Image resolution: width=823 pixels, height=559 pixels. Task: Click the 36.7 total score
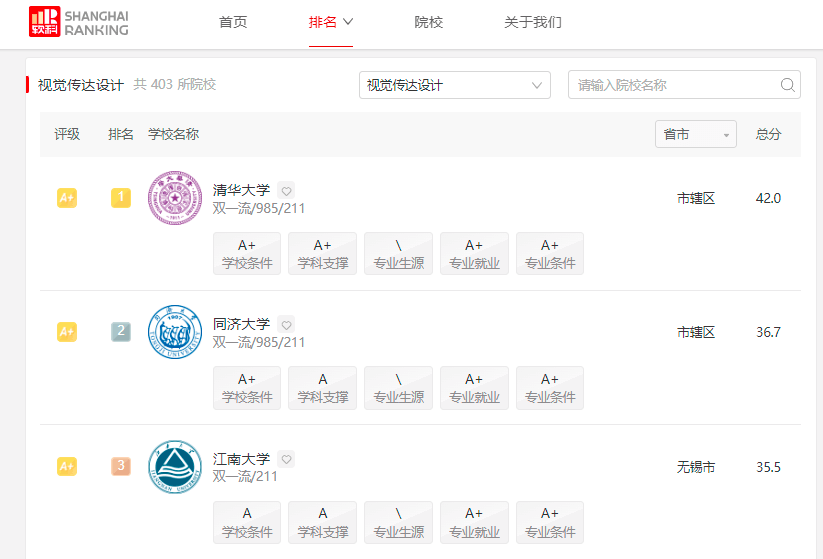pos(768,332)
